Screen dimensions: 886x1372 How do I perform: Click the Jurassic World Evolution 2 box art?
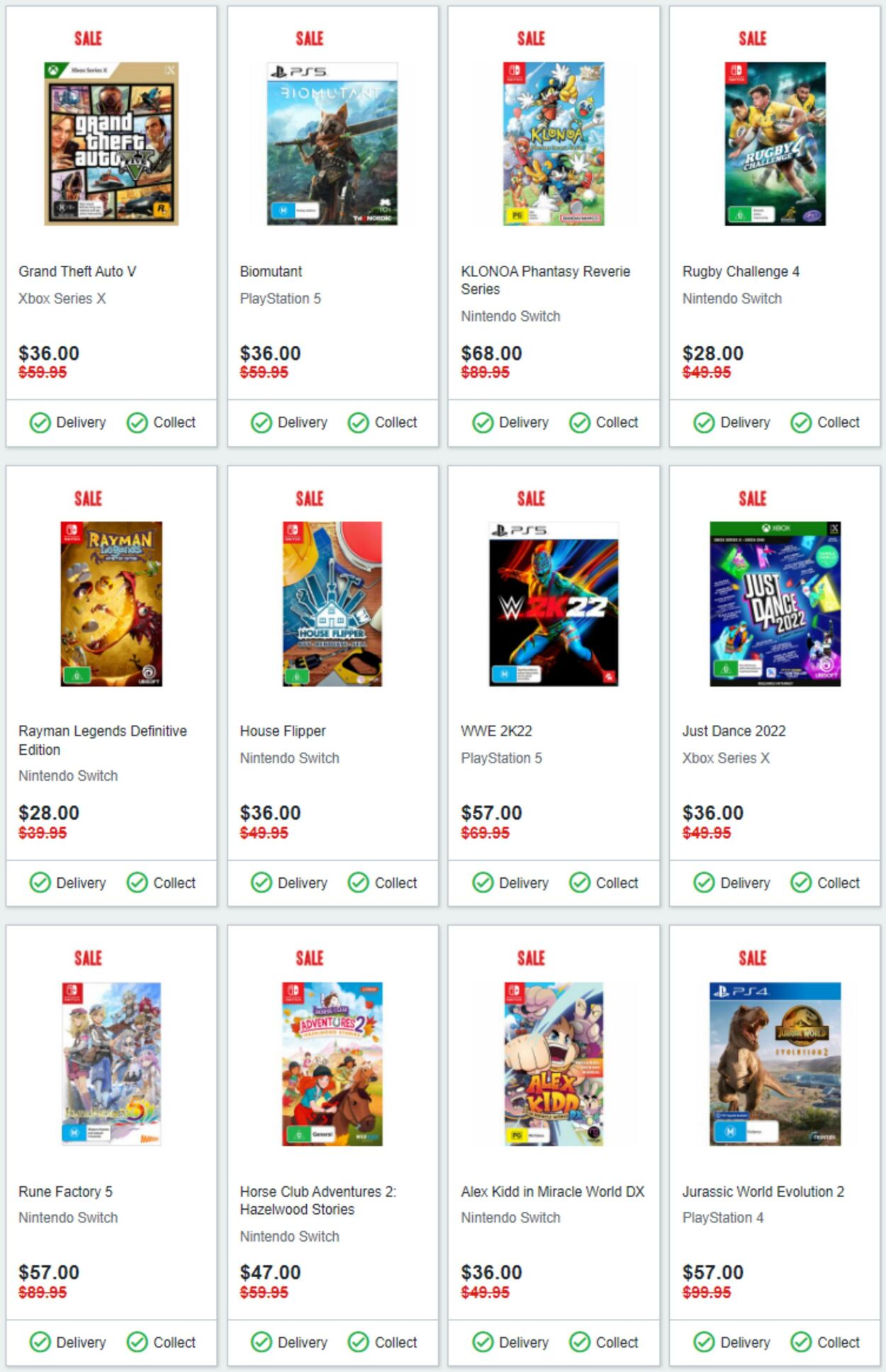(x=774, y=1065)
